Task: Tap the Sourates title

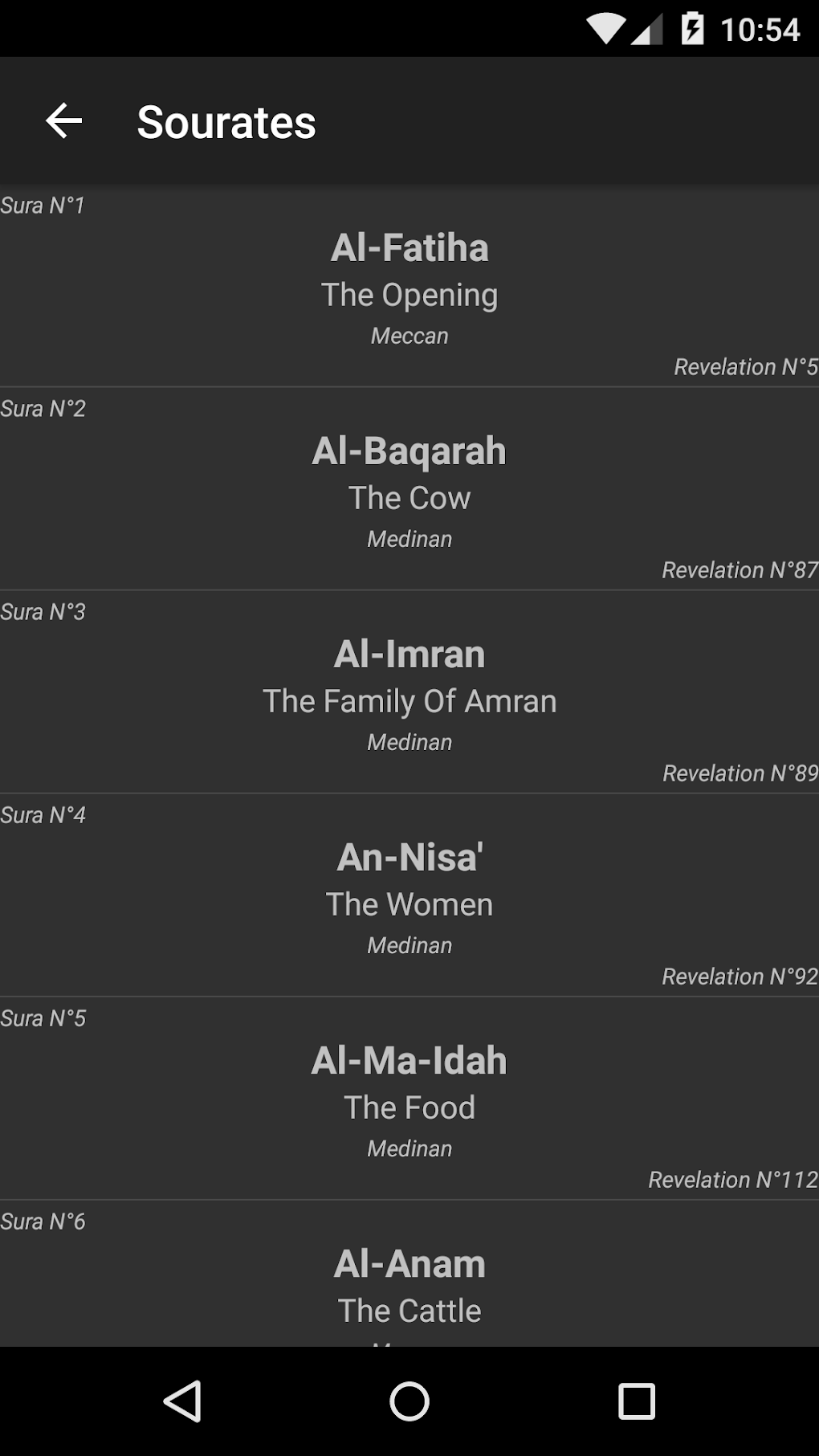Action: (226, 122)
